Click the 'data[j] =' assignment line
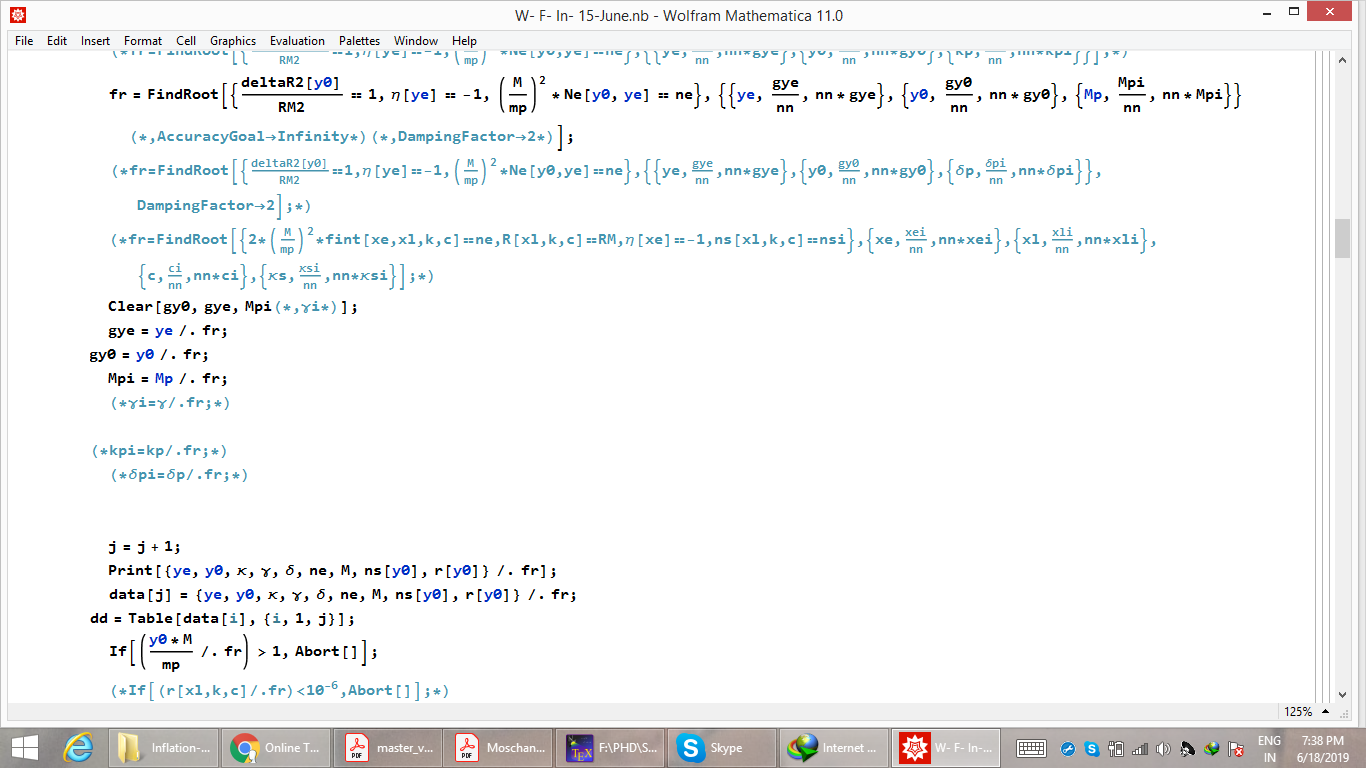The width and height of the screenshot is (1366, 768). [x=342, y=594]
